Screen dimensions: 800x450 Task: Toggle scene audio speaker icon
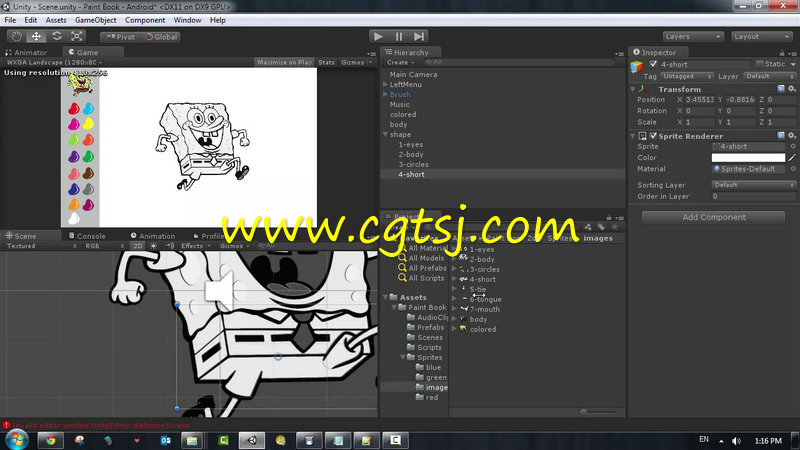pos(170,246)
